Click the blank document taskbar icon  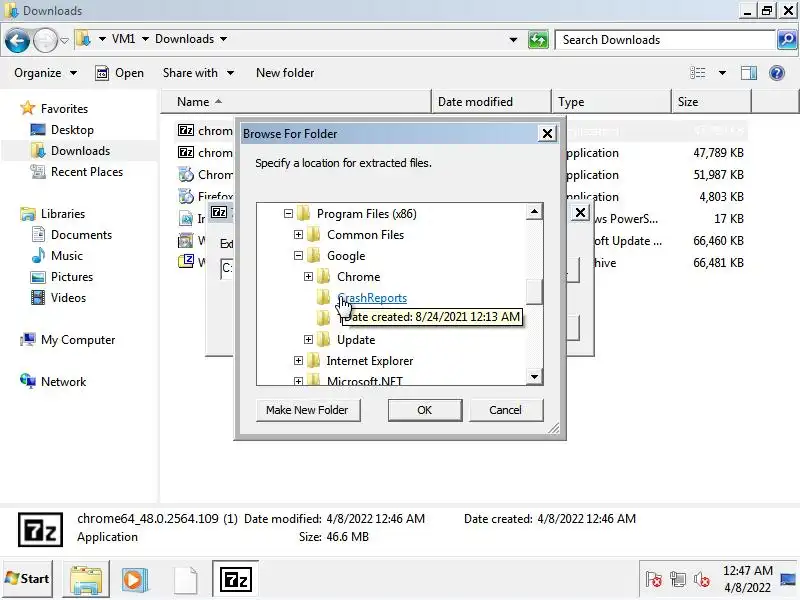(185, 580)
